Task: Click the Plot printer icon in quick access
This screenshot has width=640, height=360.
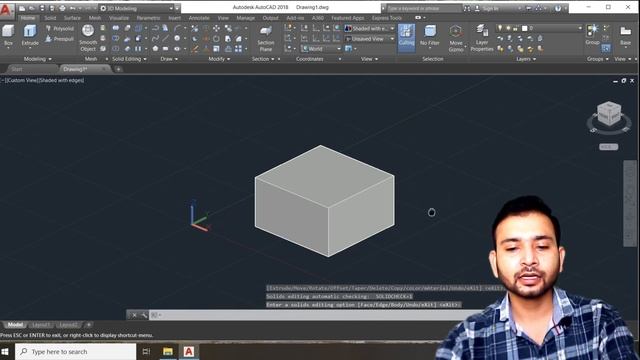Action: tap(62, 8)
